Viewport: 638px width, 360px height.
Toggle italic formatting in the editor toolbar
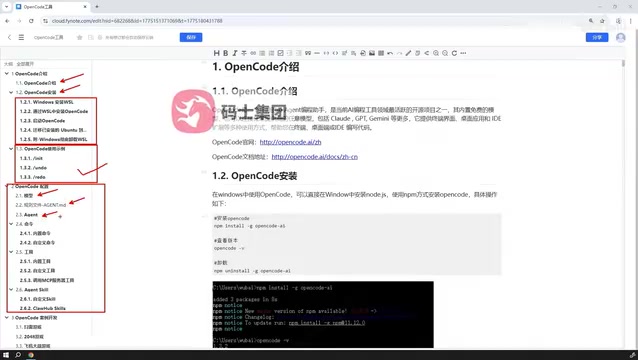point(235,53)
